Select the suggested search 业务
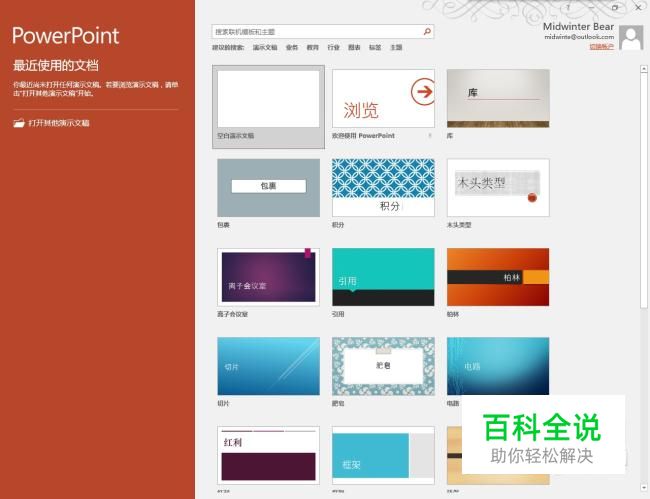 [x=292, y=47]
